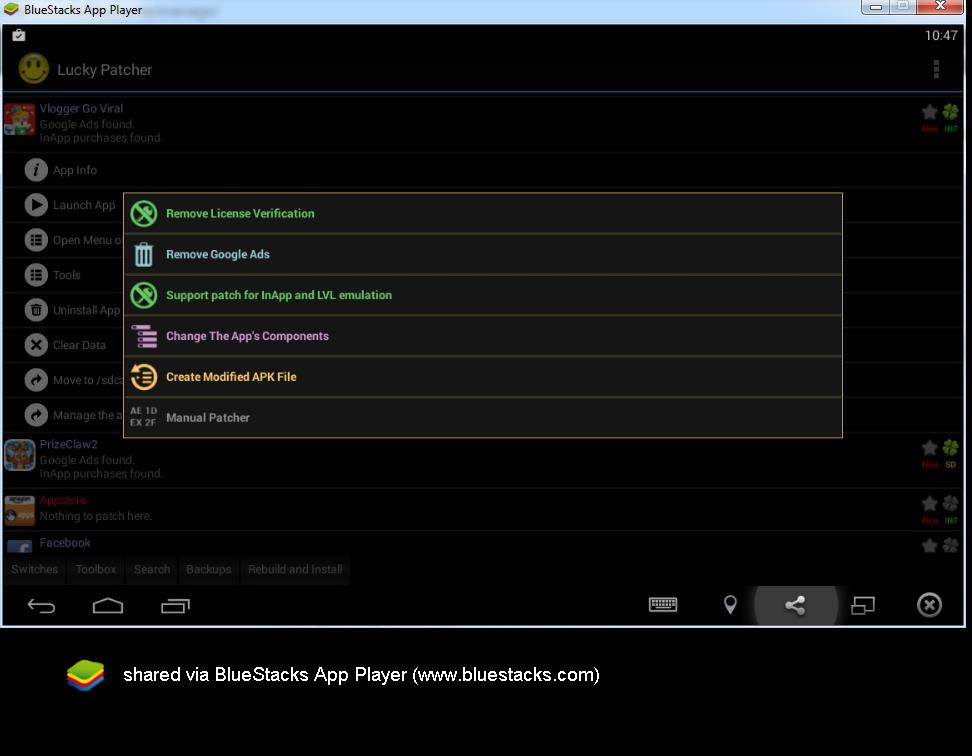Click the star icon on Vlogger Go Viral row

pos(929,112)
